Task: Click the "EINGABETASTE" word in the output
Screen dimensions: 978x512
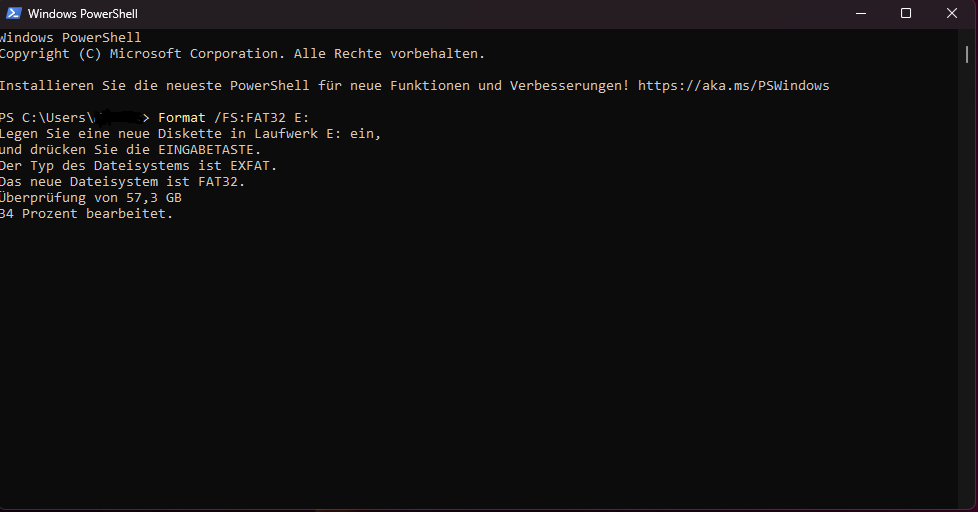Action: [x=212, y=150]
